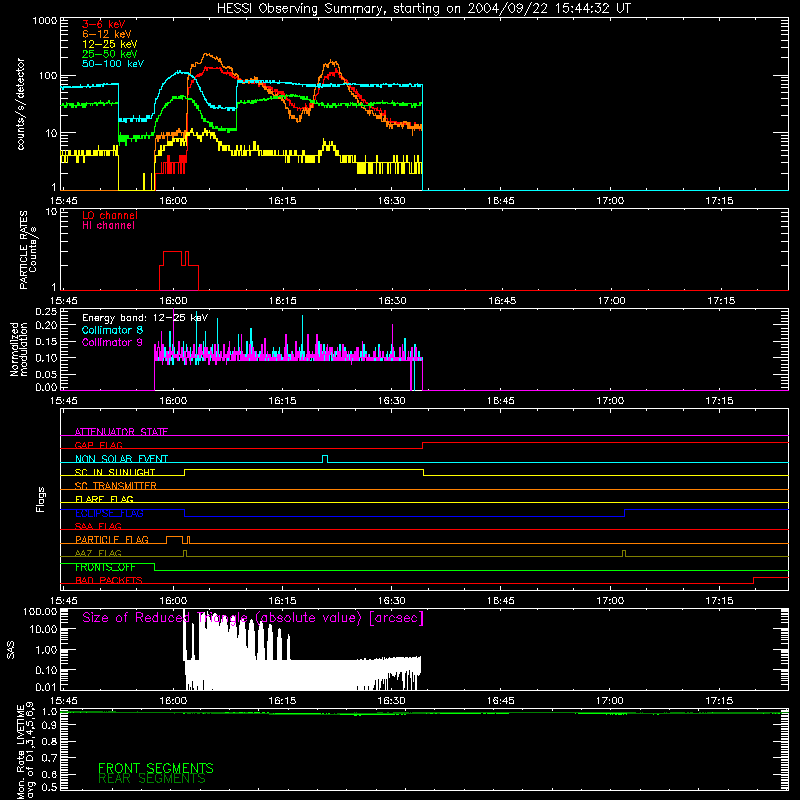This screenshot has height=800, width=800.
Task: Select the HI channel legend label
Action: 108,226
